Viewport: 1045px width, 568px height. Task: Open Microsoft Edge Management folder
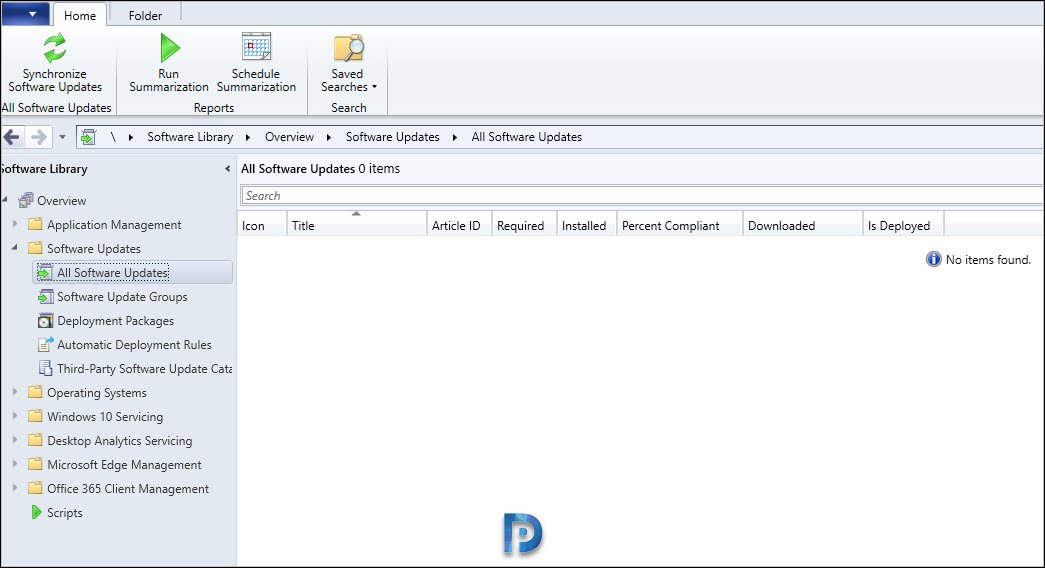(124, 465)
